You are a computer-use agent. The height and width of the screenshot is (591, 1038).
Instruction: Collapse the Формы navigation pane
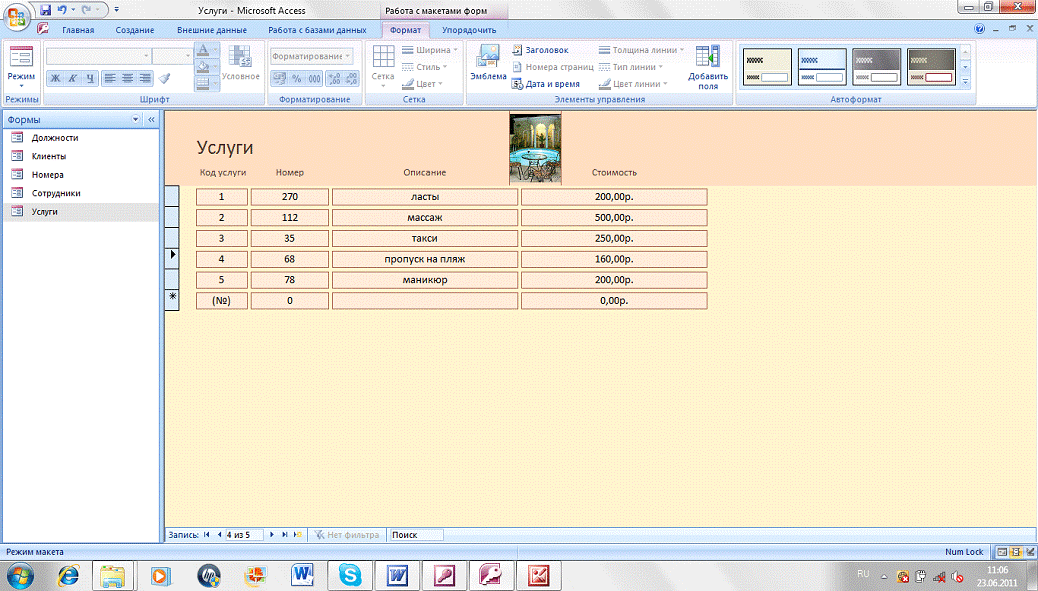click(x=151, y=119)
